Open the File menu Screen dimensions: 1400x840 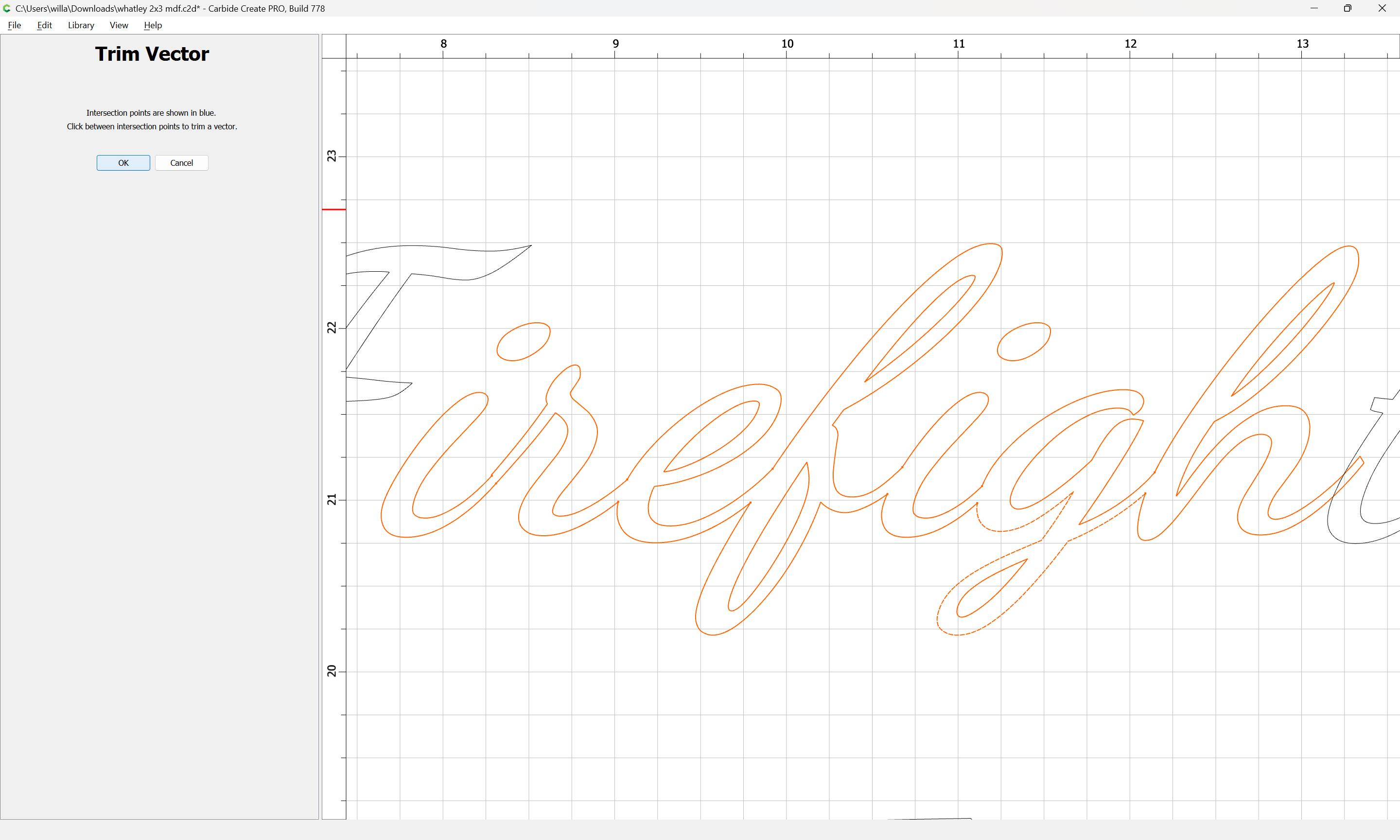pos(14,25)
